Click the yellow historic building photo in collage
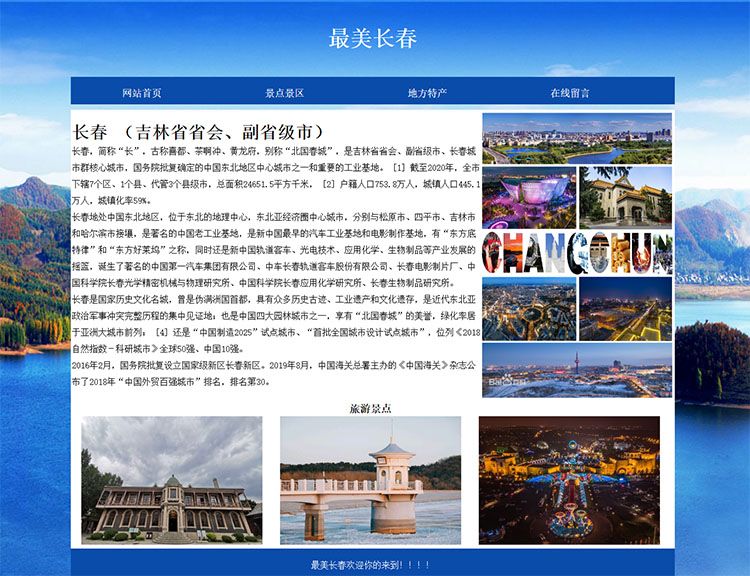Viewport: 750px width, 576px height. [x=625, y=197]
